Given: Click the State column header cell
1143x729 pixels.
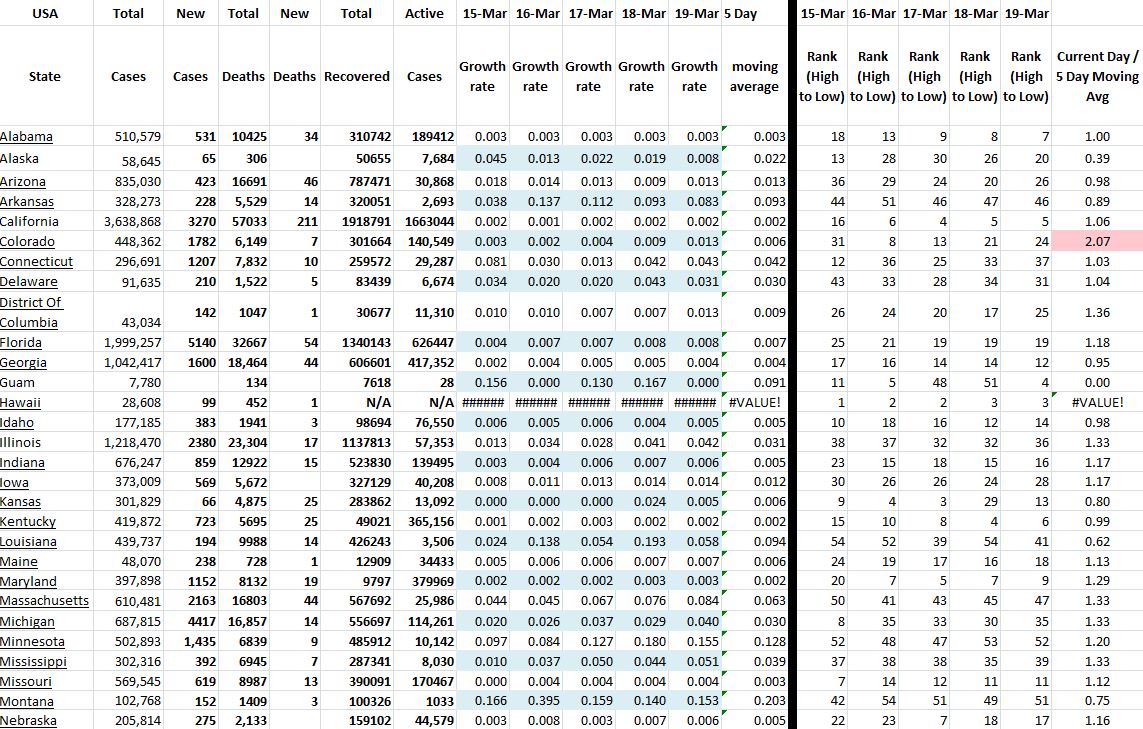Looking at the screenshot, I should 45,77.
